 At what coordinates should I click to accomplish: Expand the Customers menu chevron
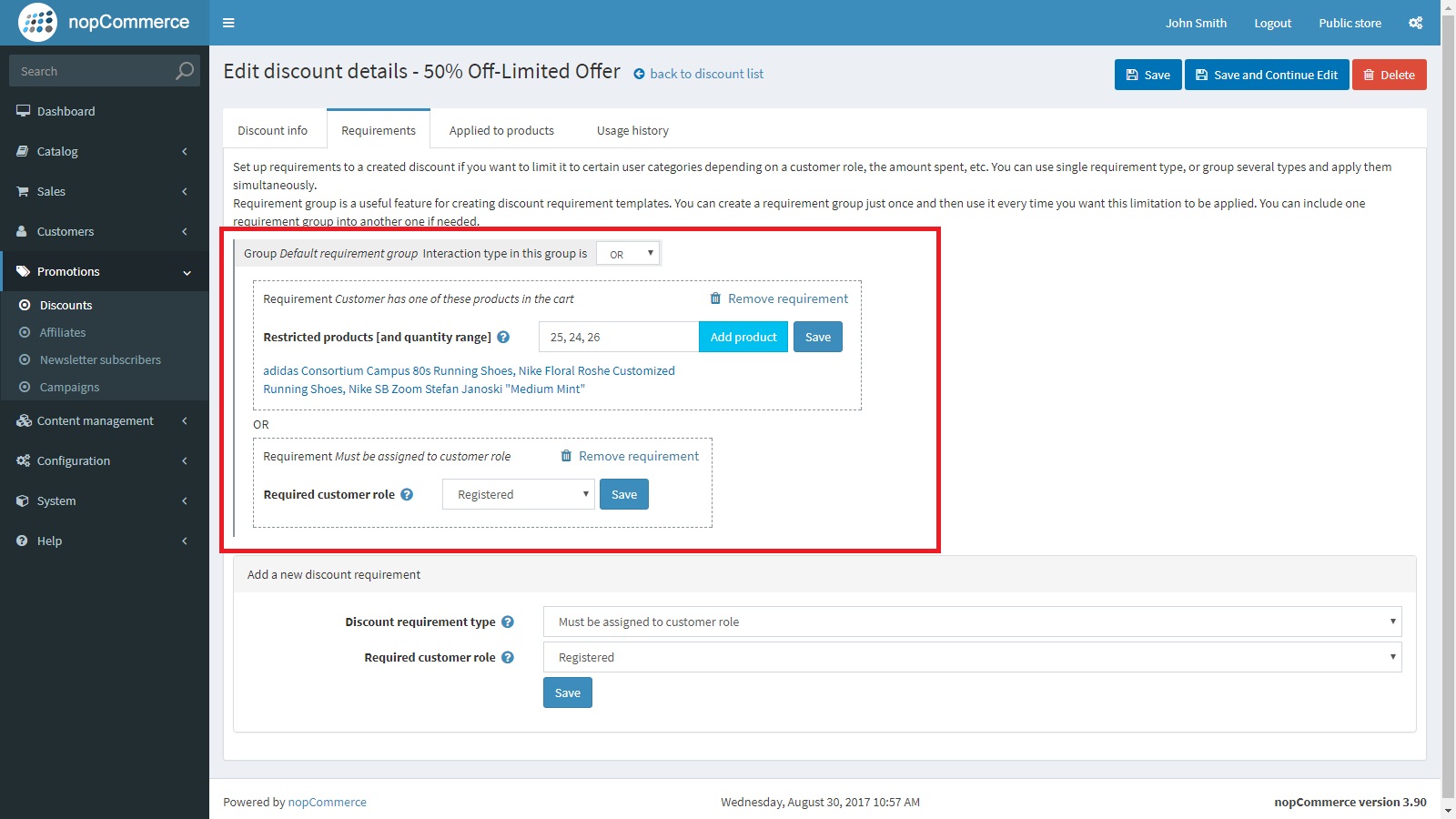[x=185, y=231]
